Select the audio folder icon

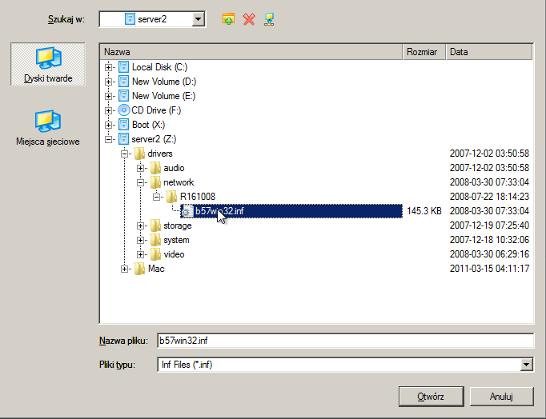(x=155, y=168)
